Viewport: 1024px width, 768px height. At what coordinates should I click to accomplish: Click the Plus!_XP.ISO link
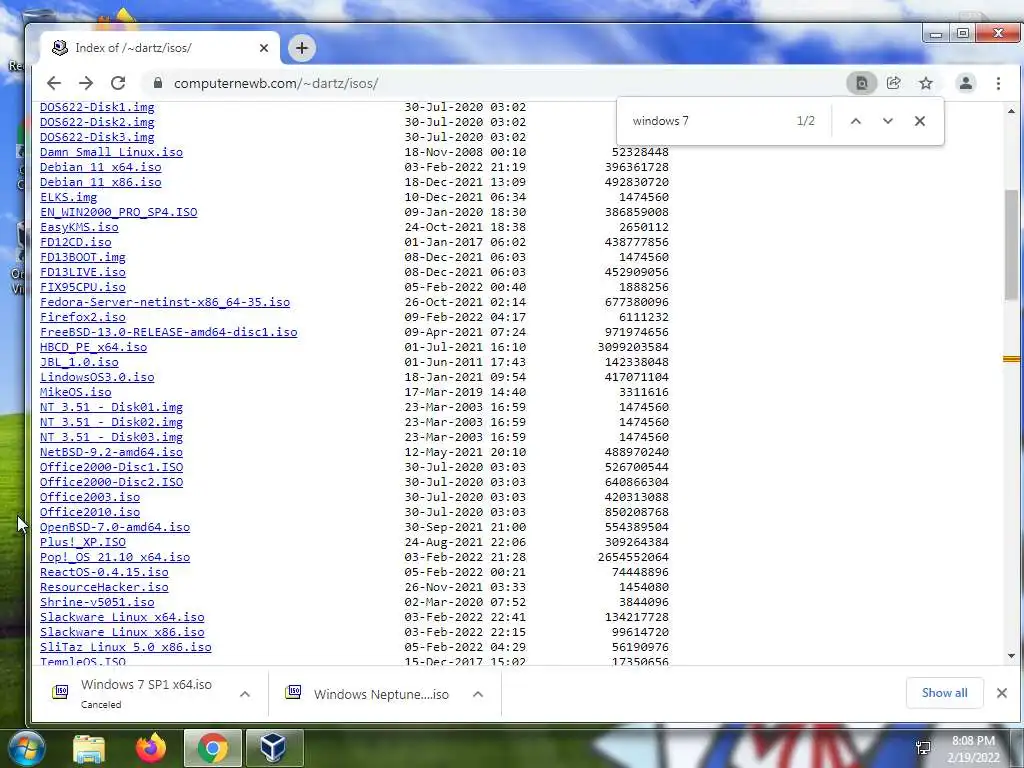tap(83, 543)
